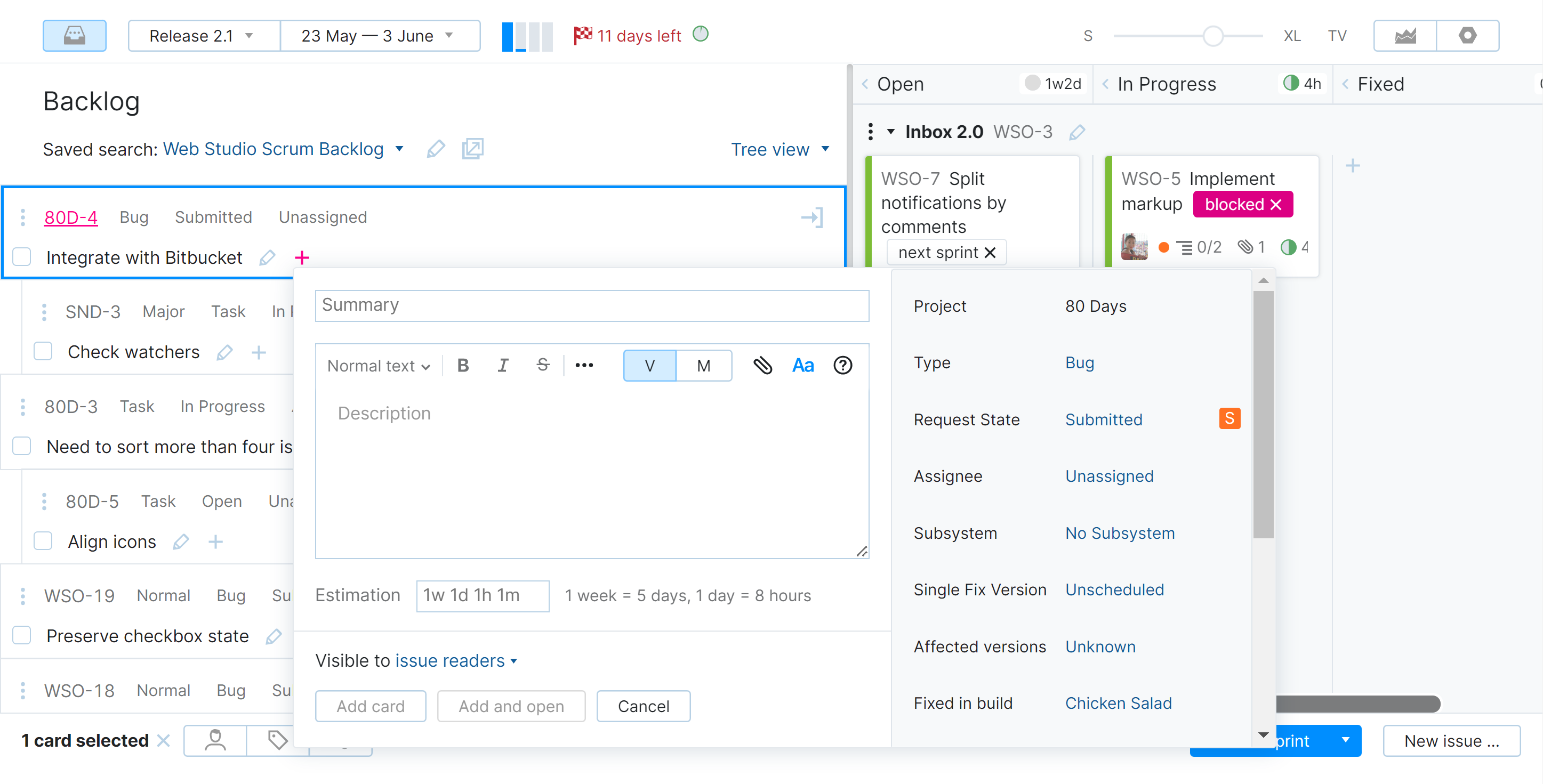Toggle Markdown mode M button
Screen dimensions: 1543x784
tap(703, 365)
